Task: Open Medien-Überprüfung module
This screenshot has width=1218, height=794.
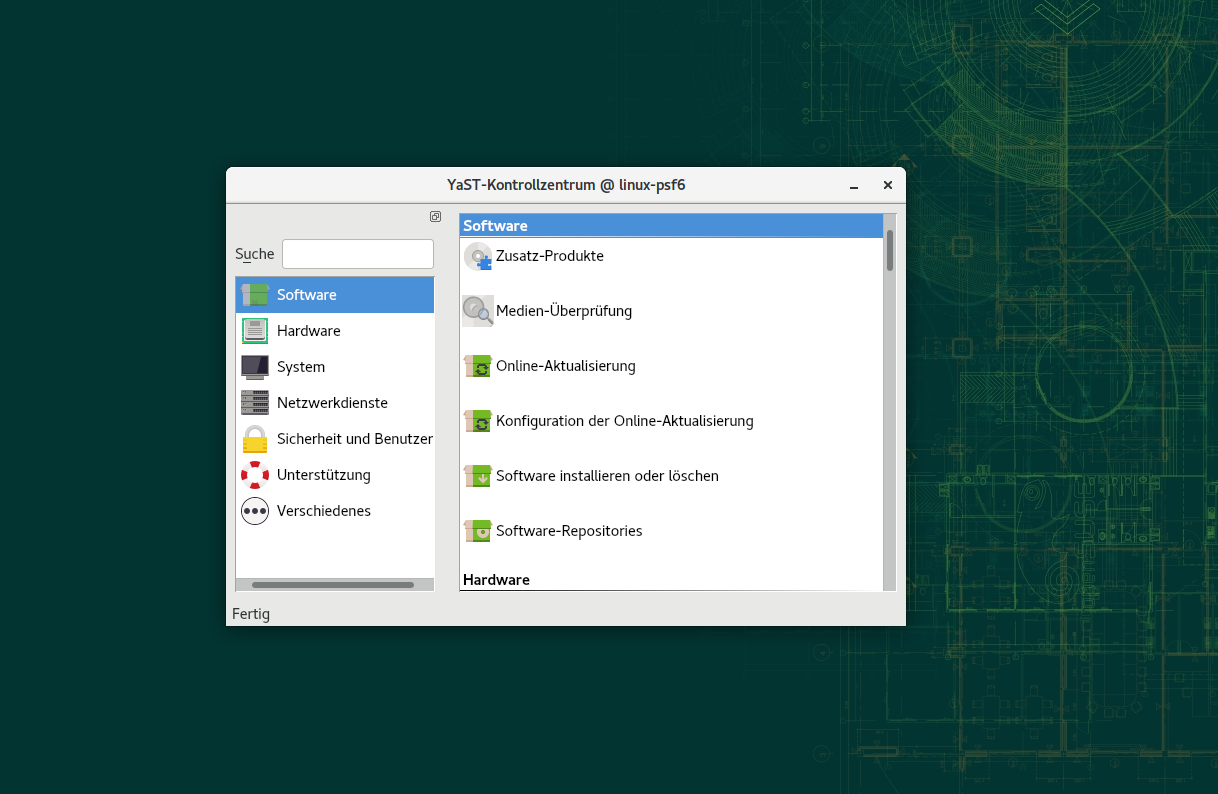Action: pyautogui.click(x=564, y=311)
